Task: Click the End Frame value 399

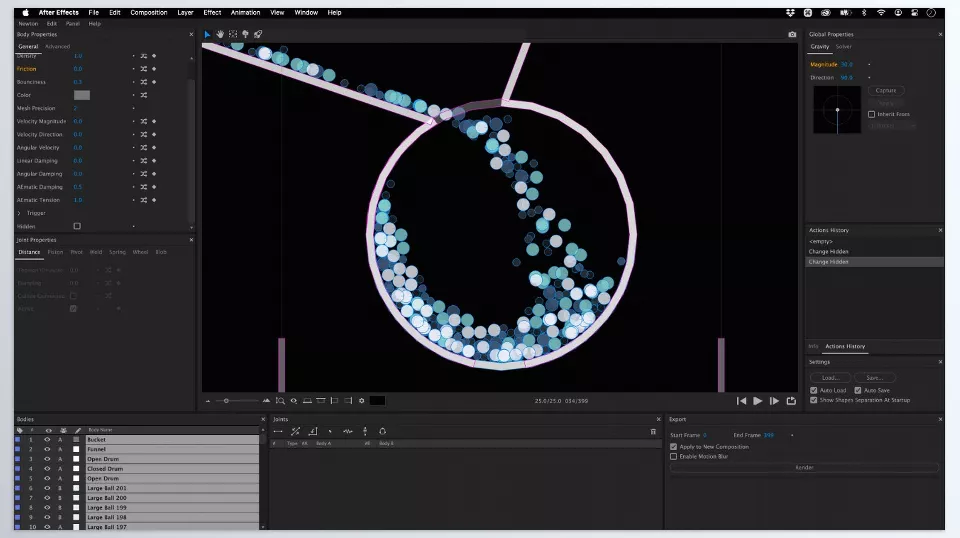Action: coord(769,435)
